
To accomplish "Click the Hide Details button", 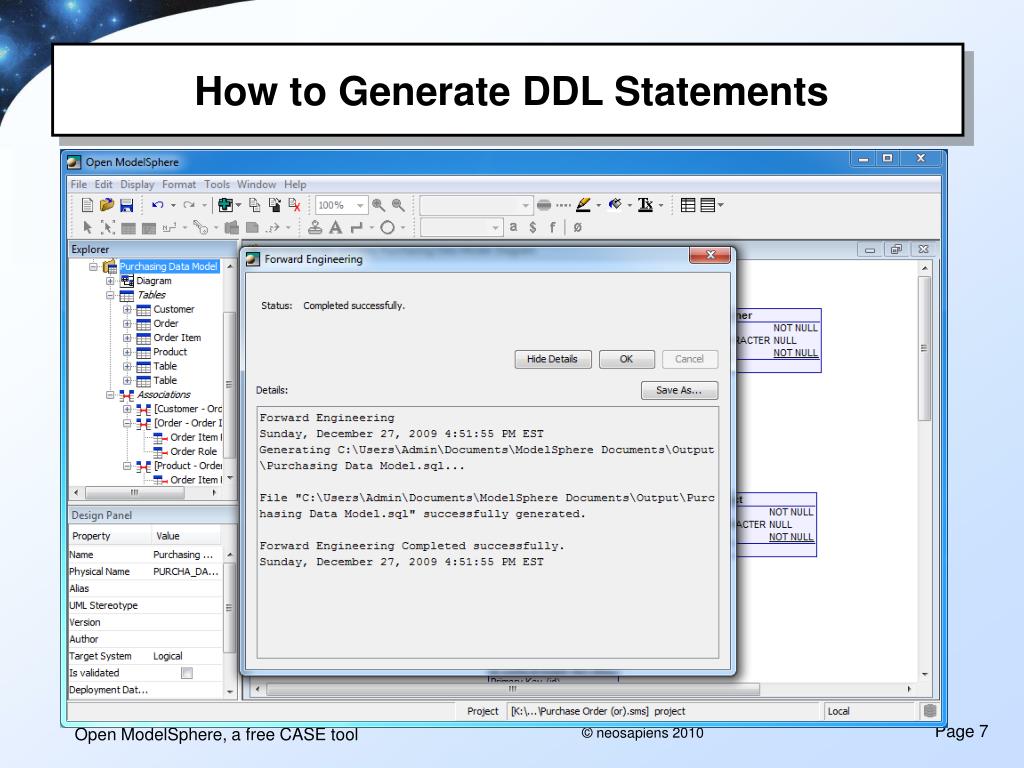I will (552, 359).
